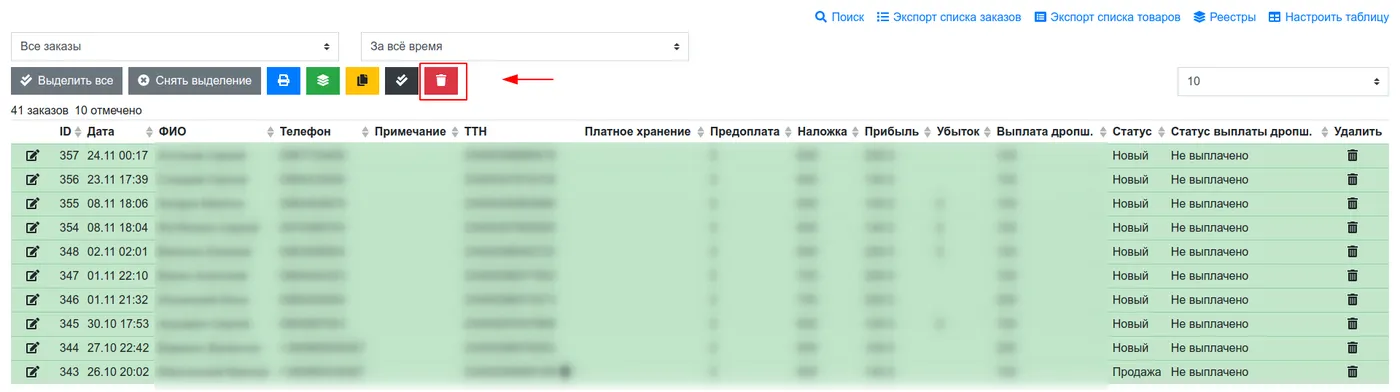Image resolution: width=1400 pixels, height=392 pixels.
Task: Open edit icon for order 348
Action: tap(32, 252)
